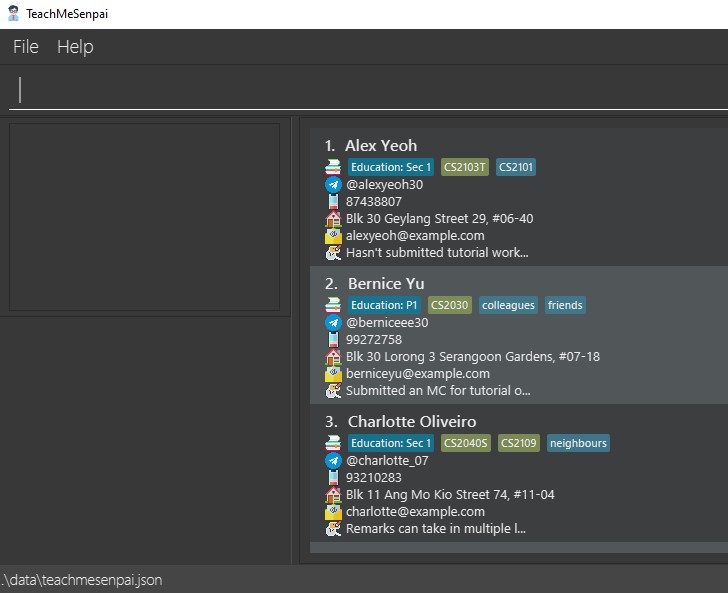Click the handle @berniceee30
Screen dimensions: 728x593
click(387, 323)
